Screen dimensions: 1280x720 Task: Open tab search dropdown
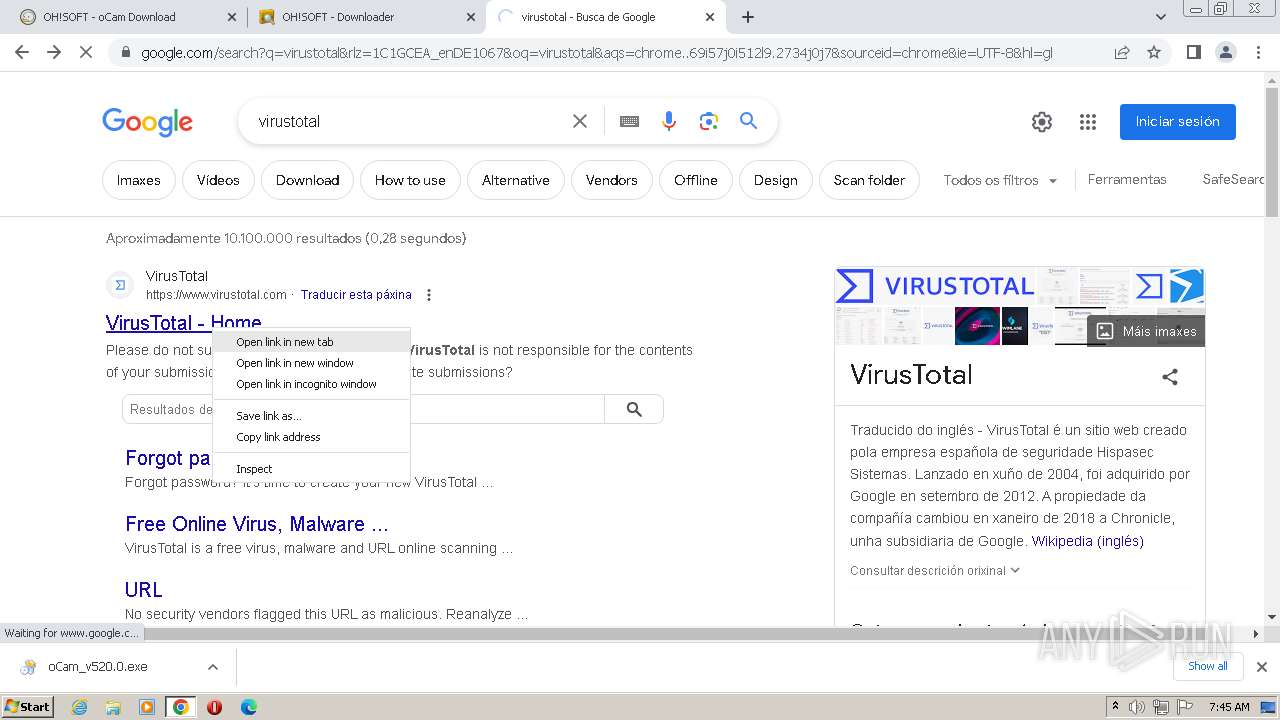[1161, 17]
